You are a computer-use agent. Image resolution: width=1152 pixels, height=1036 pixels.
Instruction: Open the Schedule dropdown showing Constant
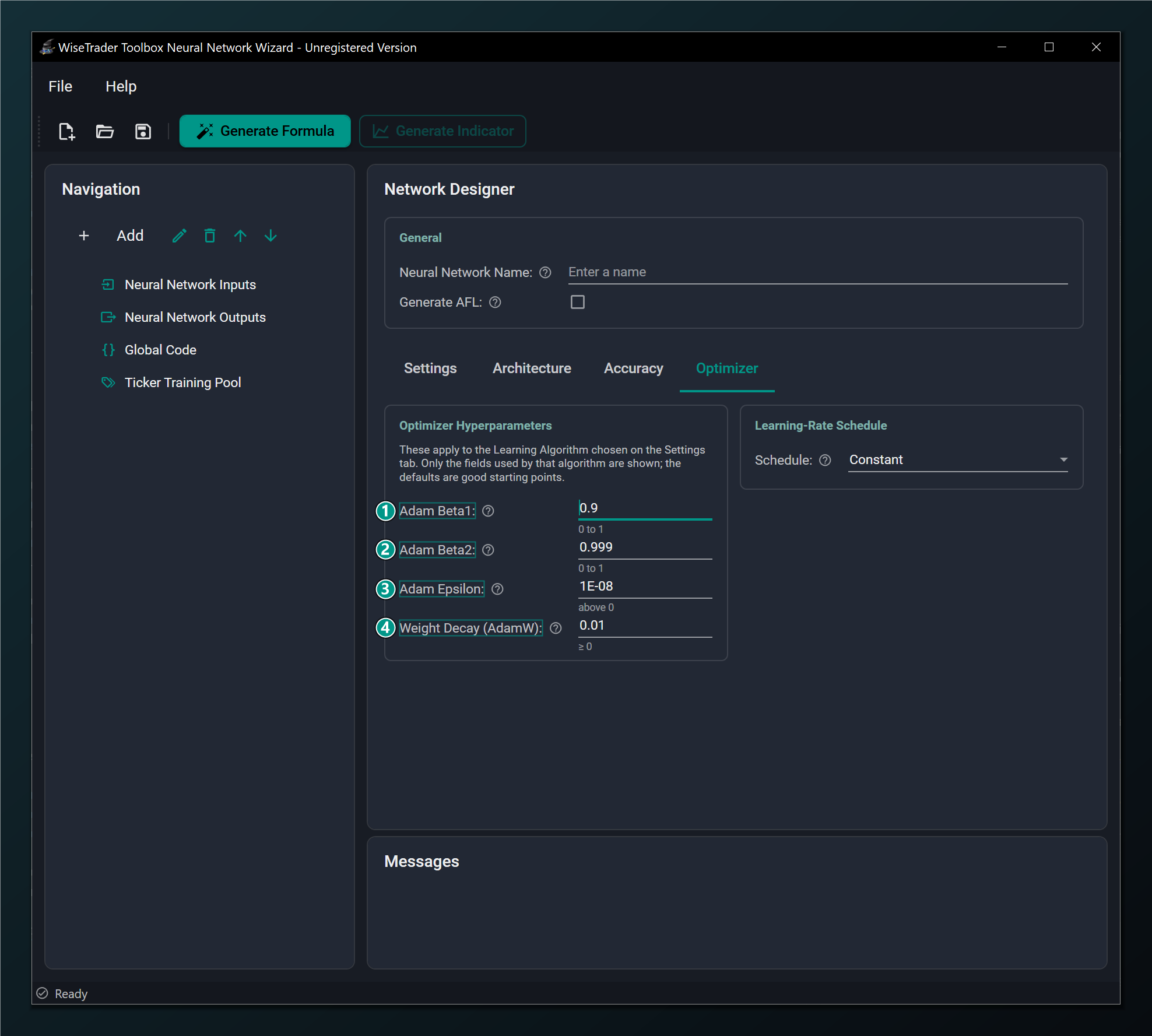point(958,460)
